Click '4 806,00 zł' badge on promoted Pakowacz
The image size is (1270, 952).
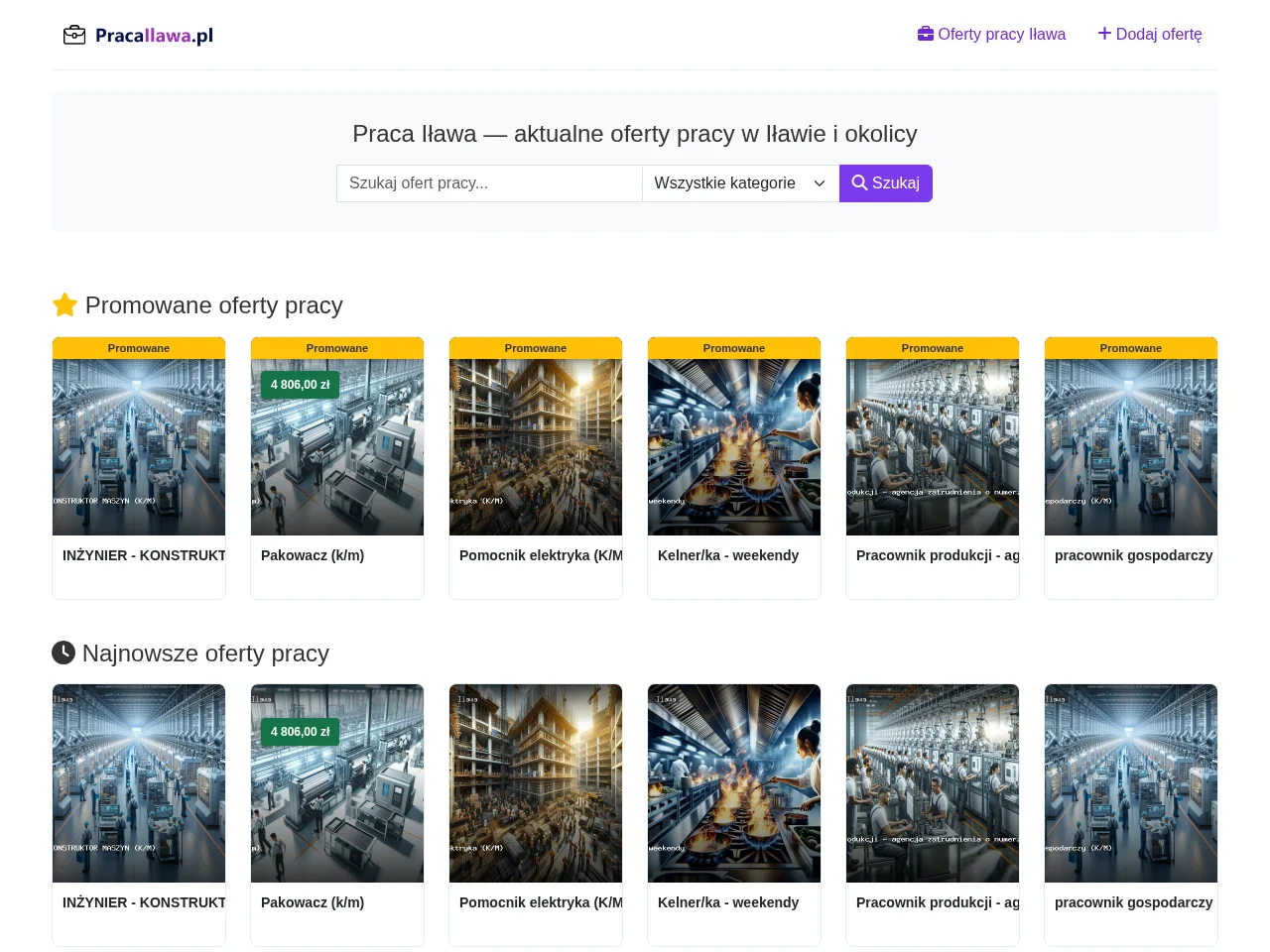pos(300,385)
